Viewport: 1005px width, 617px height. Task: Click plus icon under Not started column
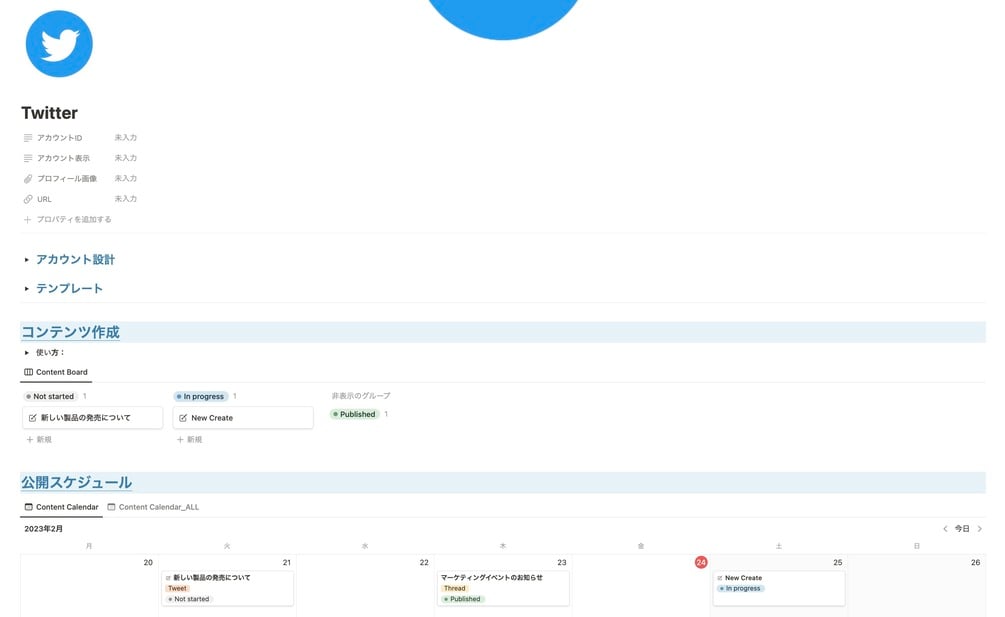click(29, 440)
